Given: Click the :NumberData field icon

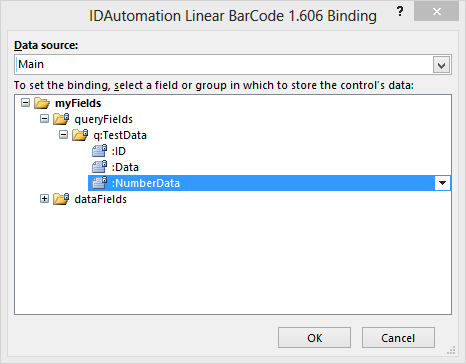Looking at the screenshot, I should click(100, 183).
